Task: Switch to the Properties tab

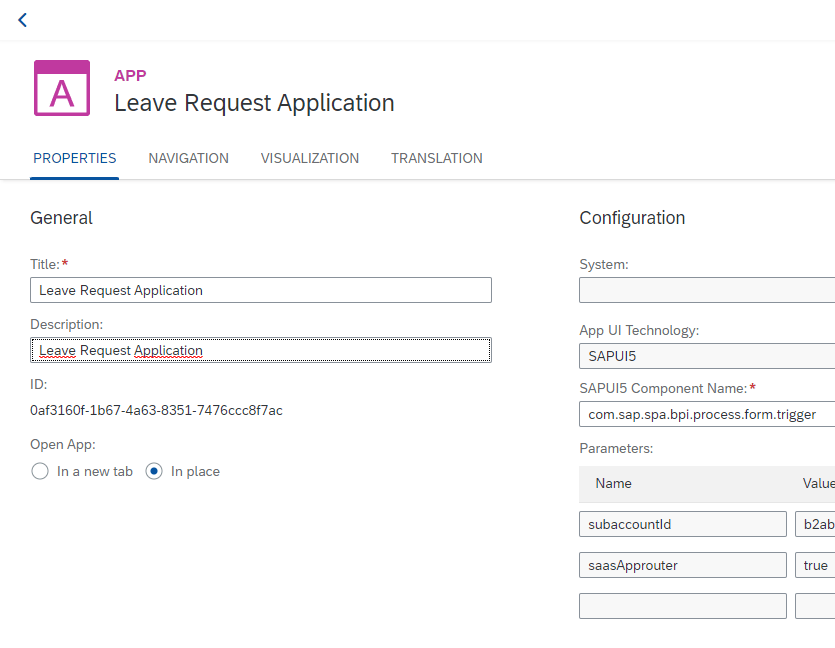Action: [x=75, y=158]
